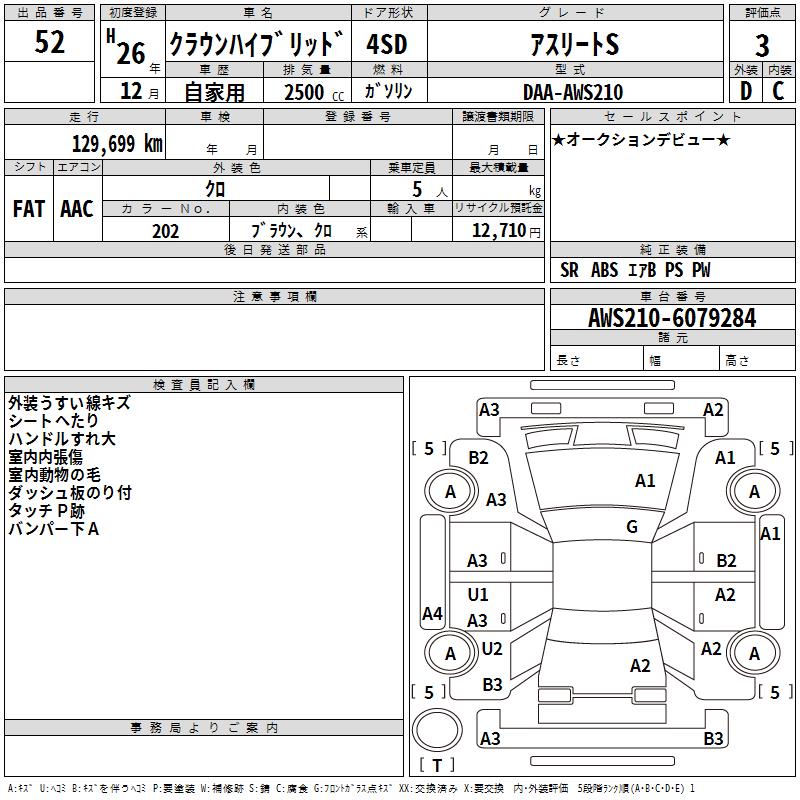This screenshot has height=800, width=800.
Task: Select the model code DAA-AWS210
Action: click(573, 92)
